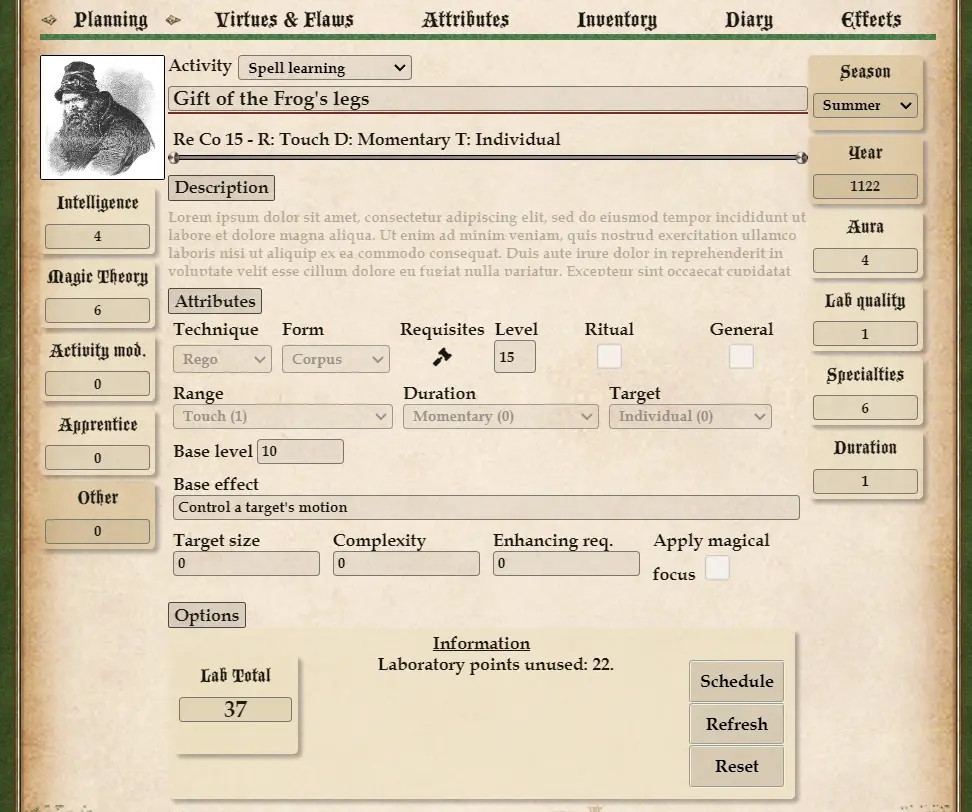Open the Virtues & Flaws tab
Viewport: 972px width, 812px height.
pos(284,20)
